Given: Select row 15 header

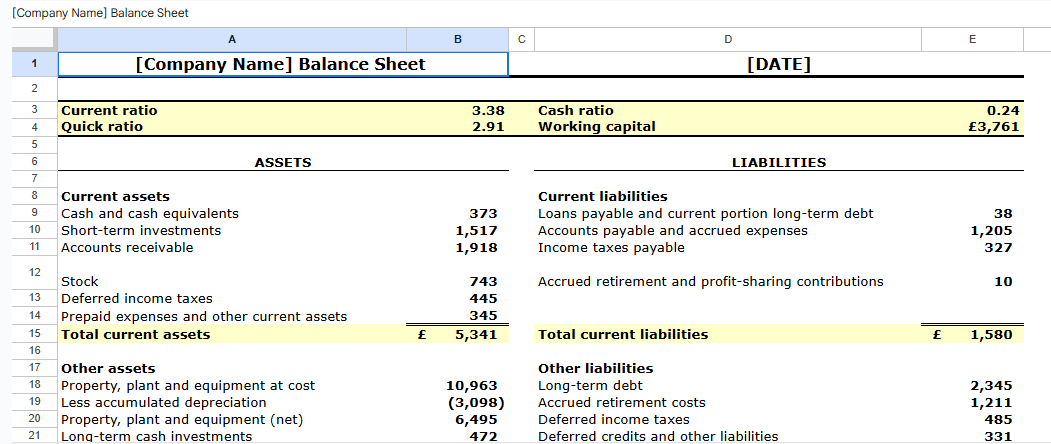Looking at the screenshot, I should point(34,334).
